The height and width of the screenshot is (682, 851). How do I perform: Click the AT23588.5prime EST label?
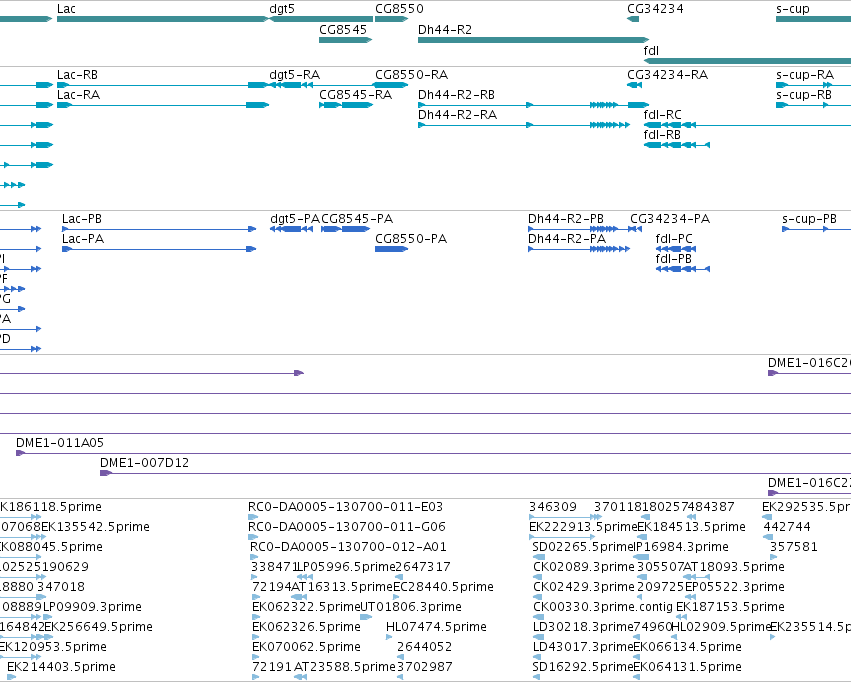(345, 667)
